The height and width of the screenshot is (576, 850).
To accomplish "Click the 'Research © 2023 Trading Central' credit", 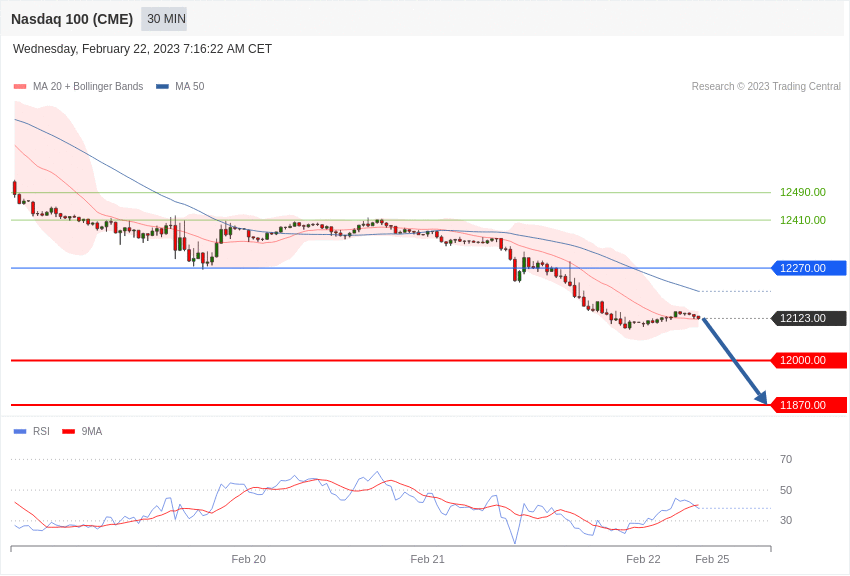I will pos(766,86).
